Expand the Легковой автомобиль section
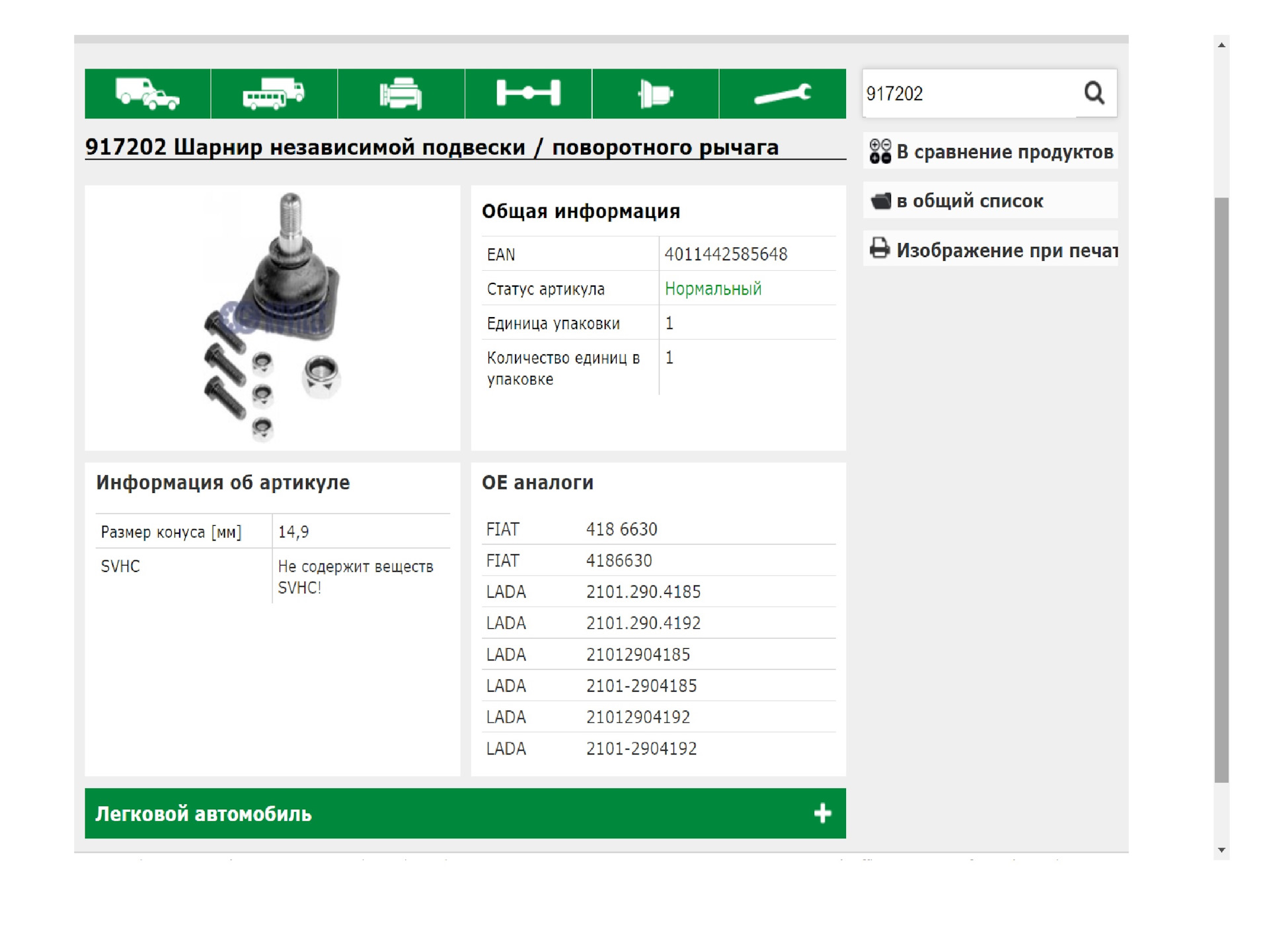Viewport: 1269px width, 952px height. click(x=204, y=814)
